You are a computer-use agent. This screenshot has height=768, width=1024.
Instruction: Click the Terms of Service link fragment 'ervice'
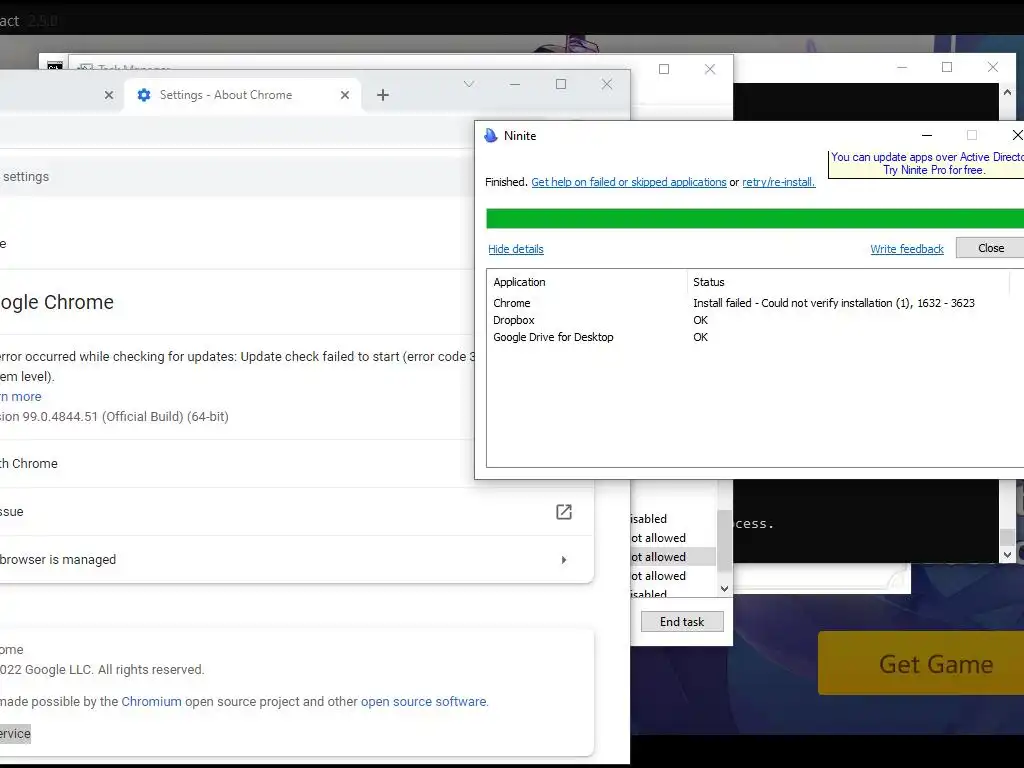click(x=15, y=733)
